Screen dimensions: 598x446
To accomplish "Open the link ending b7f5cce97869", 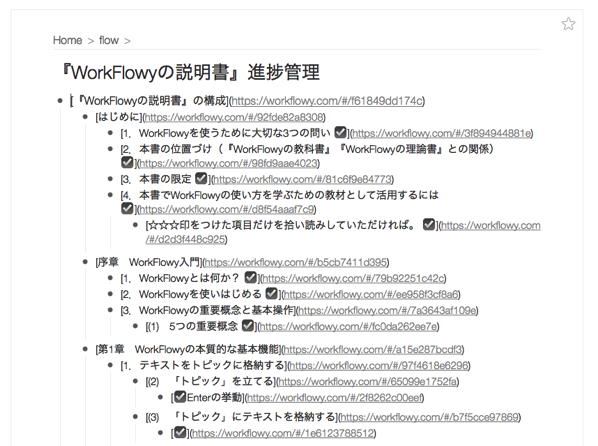I will 429,417.
